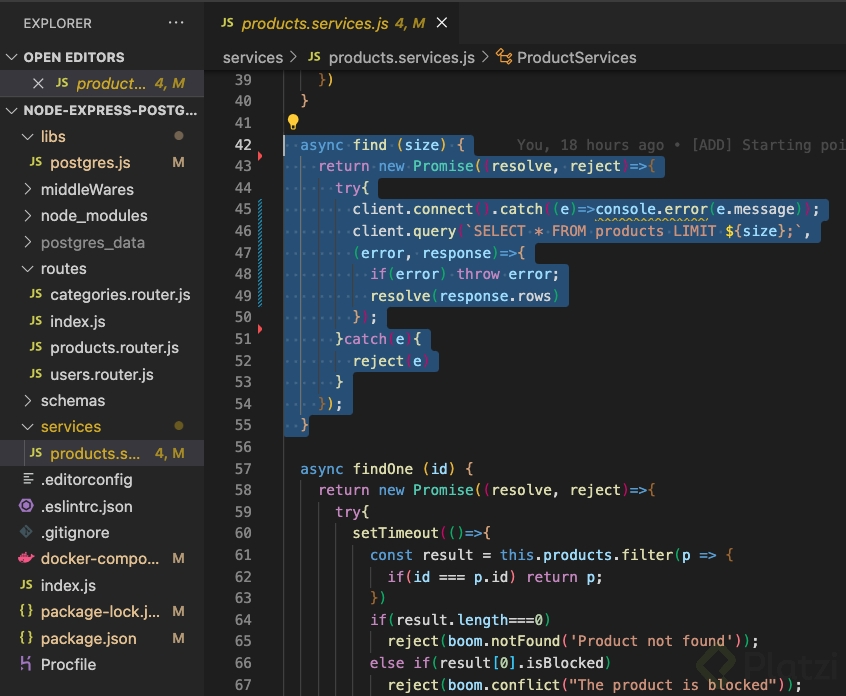Click the .gitignore git icon
Screen dimensions: 846x696
[x=26, y=533]
